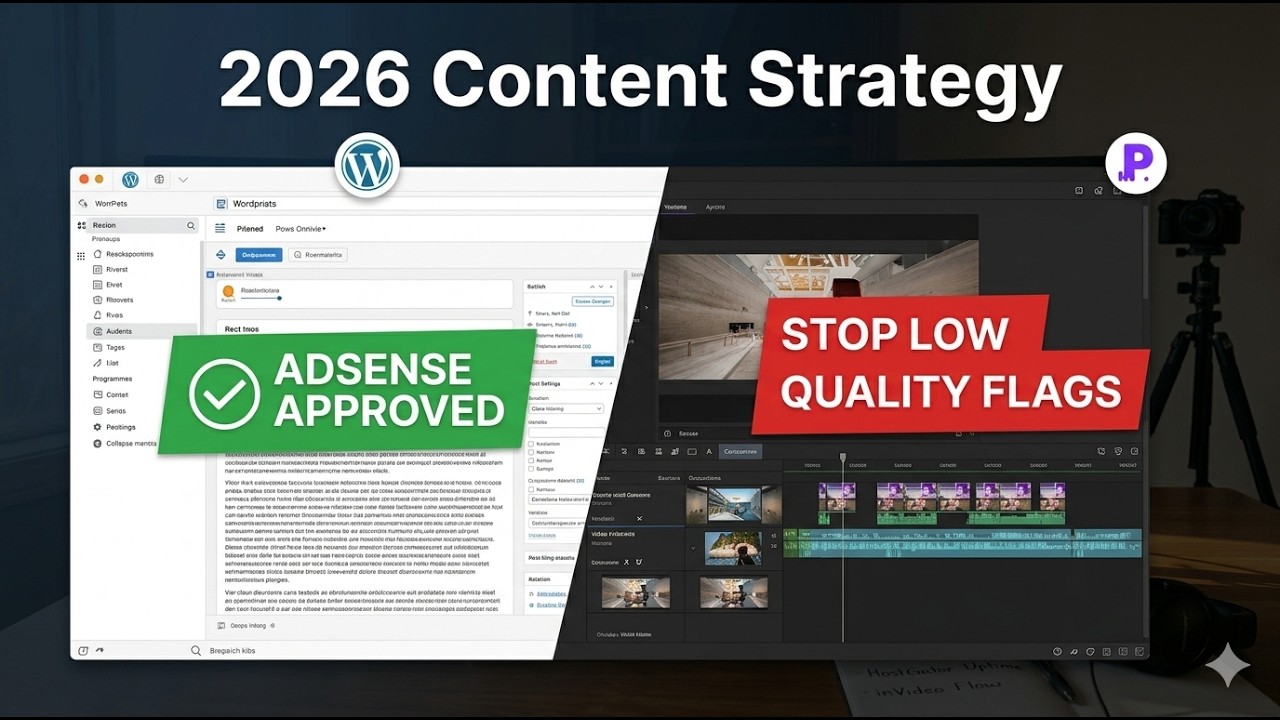Select the Elvet sidebar item
The width and height of the screenshot is (1280, 720).
coord(107,285)
